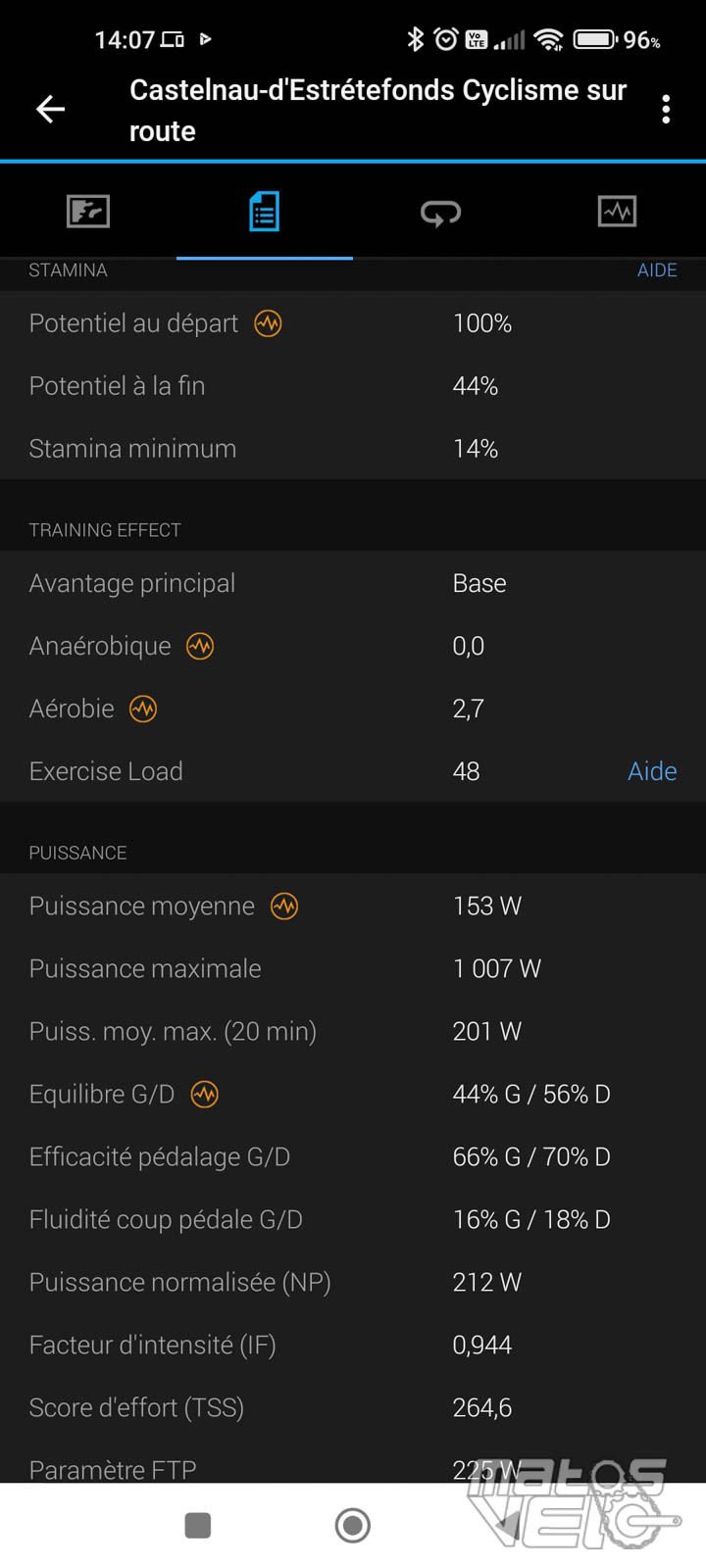
Task: Tap Firstbeat icon next to Equilibre G/D
Action: (204, 1094)
